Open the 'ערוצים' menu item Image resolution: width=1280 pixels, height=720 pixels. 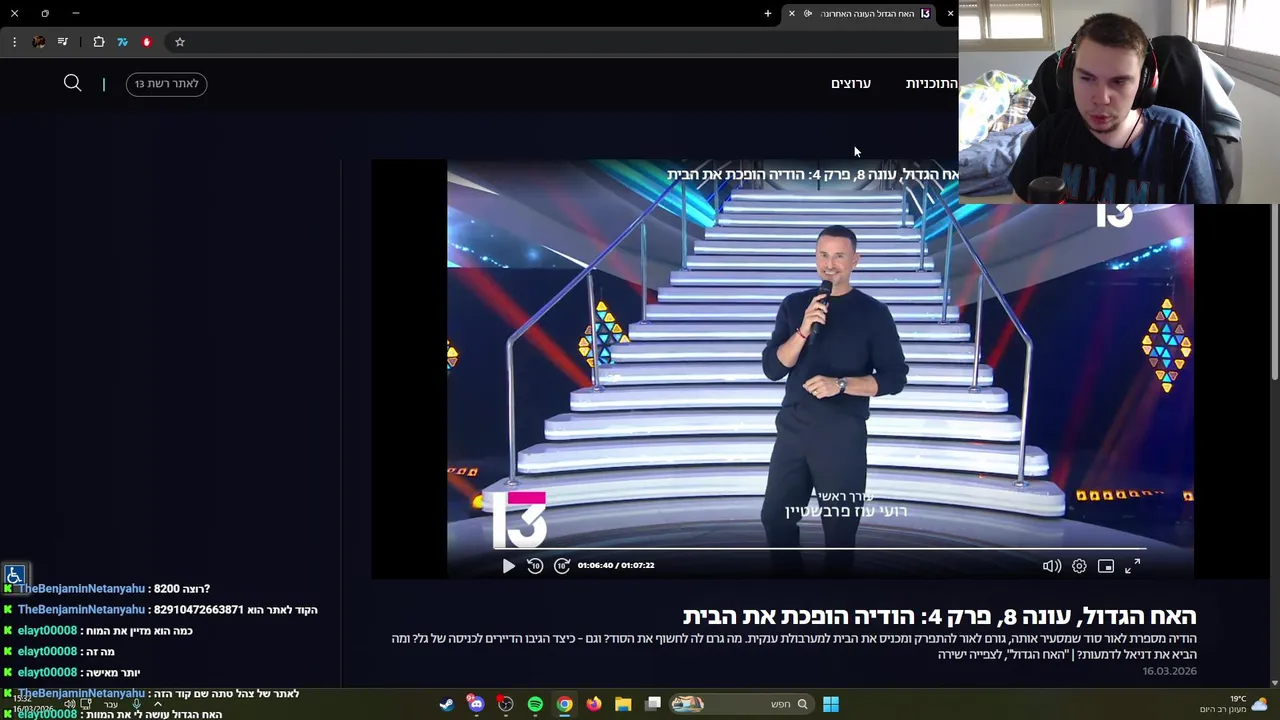click(x=851, y=84)
